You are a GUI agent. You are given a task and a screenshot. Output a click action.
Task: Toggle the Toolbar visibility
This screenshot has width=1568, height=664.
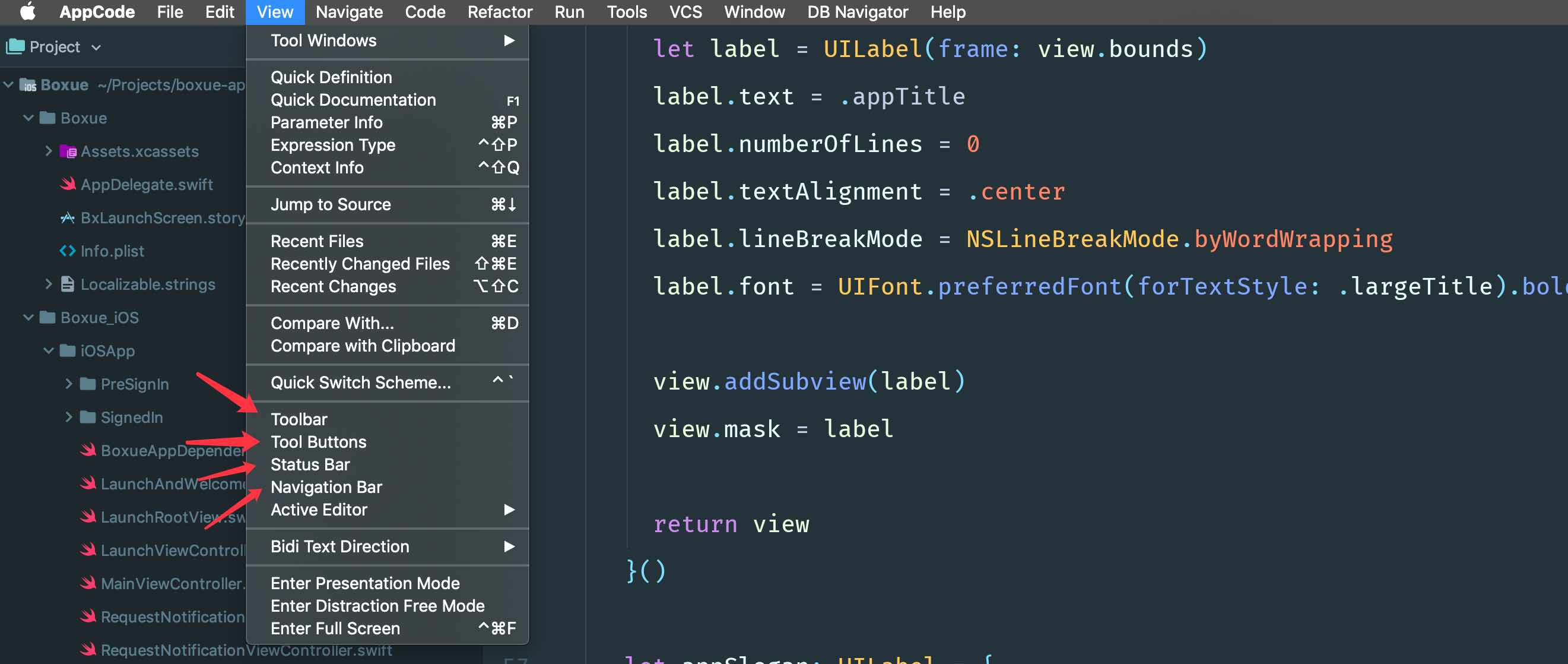coord(387,419)
